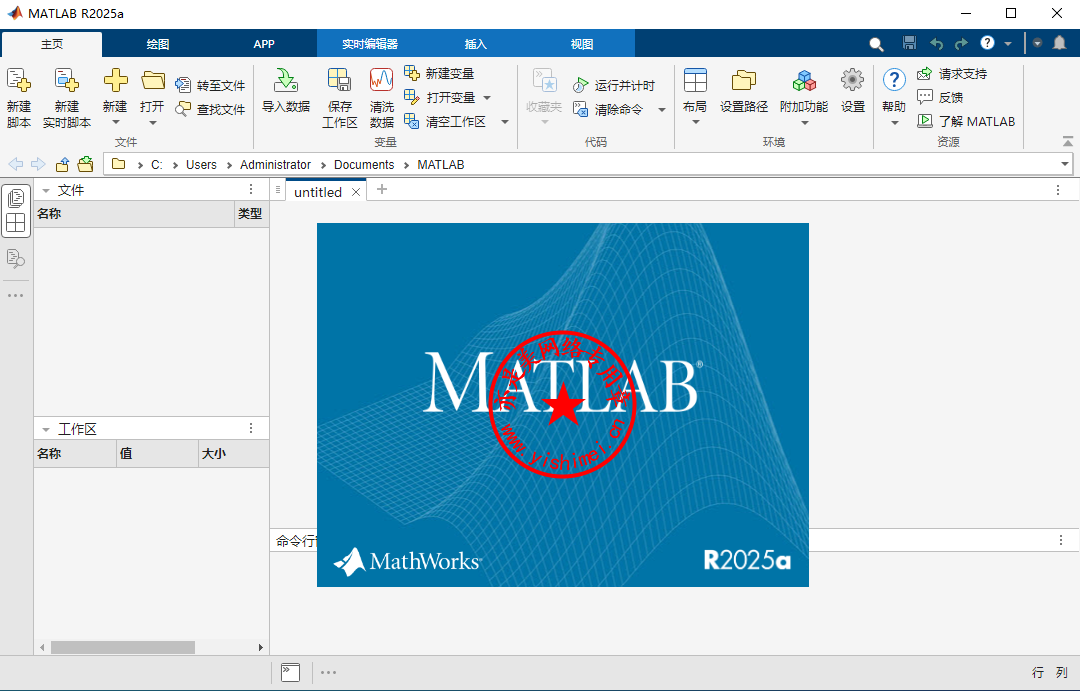Click the go up one folder icon
The width and height of the screenshot is (1080, 691).
[62, 164]
